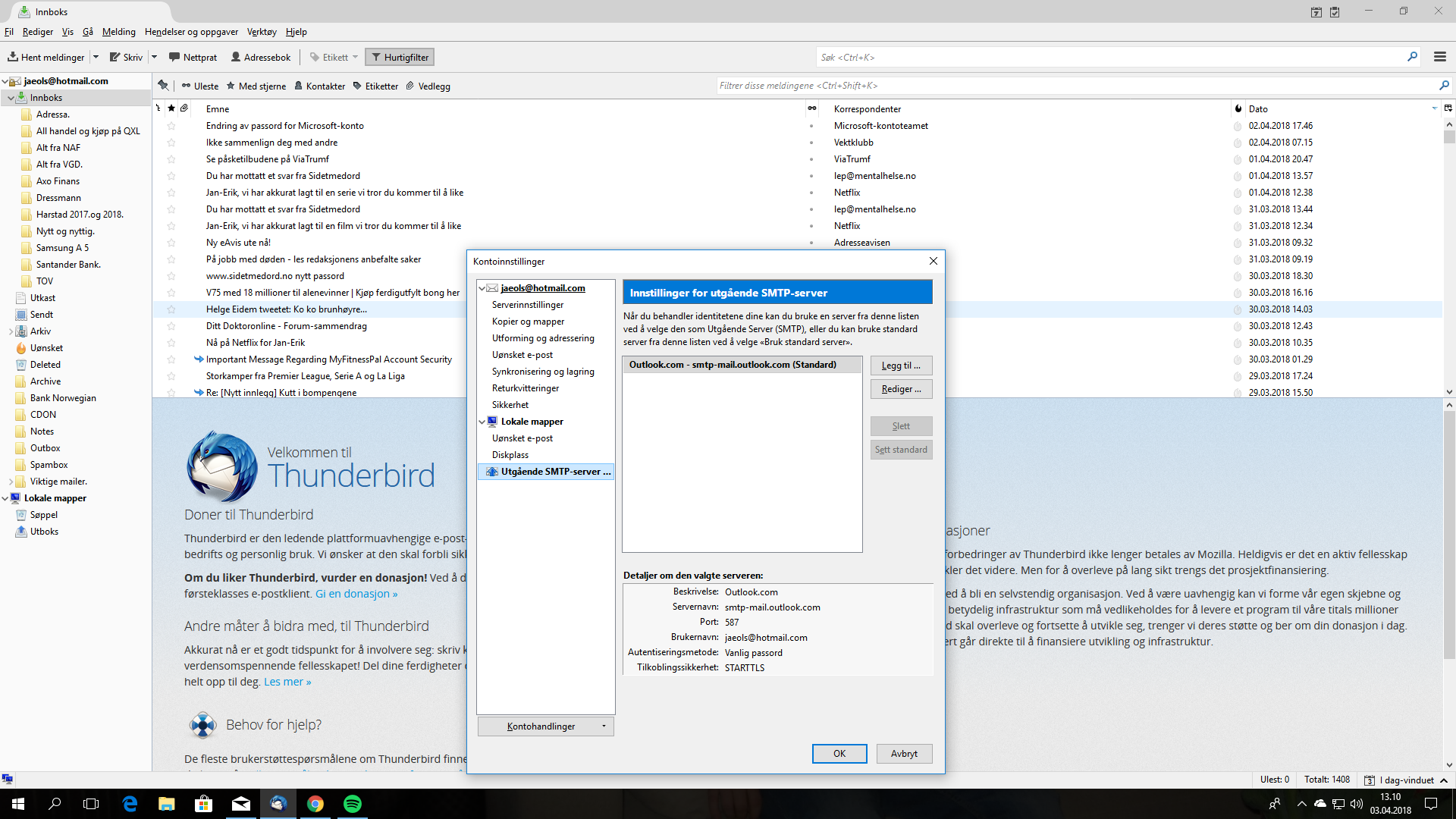Image resolution: width=1456 pixels, height=819 pixels.
Task: Open the Søppel folder
Action: click(x=43, y=515)
